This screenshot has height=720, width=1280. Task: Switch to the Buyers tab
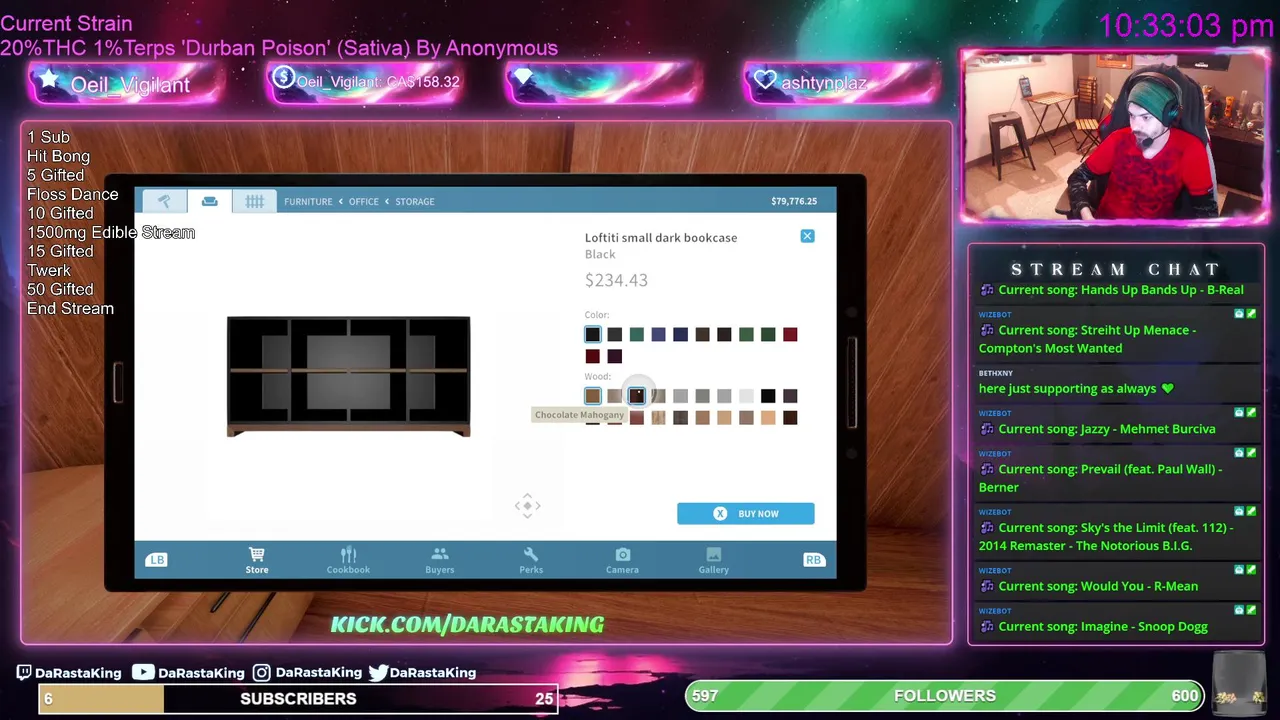point(440,560)
